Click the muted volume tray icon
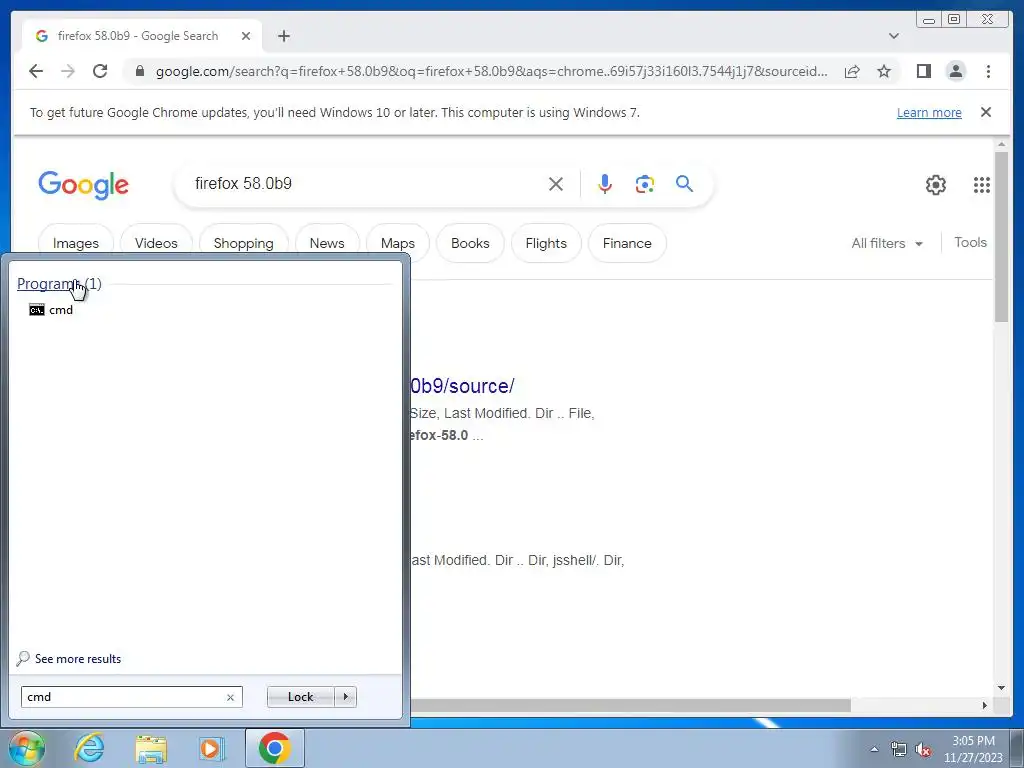Screen dimensions: 1024x768 pos(923,750)
